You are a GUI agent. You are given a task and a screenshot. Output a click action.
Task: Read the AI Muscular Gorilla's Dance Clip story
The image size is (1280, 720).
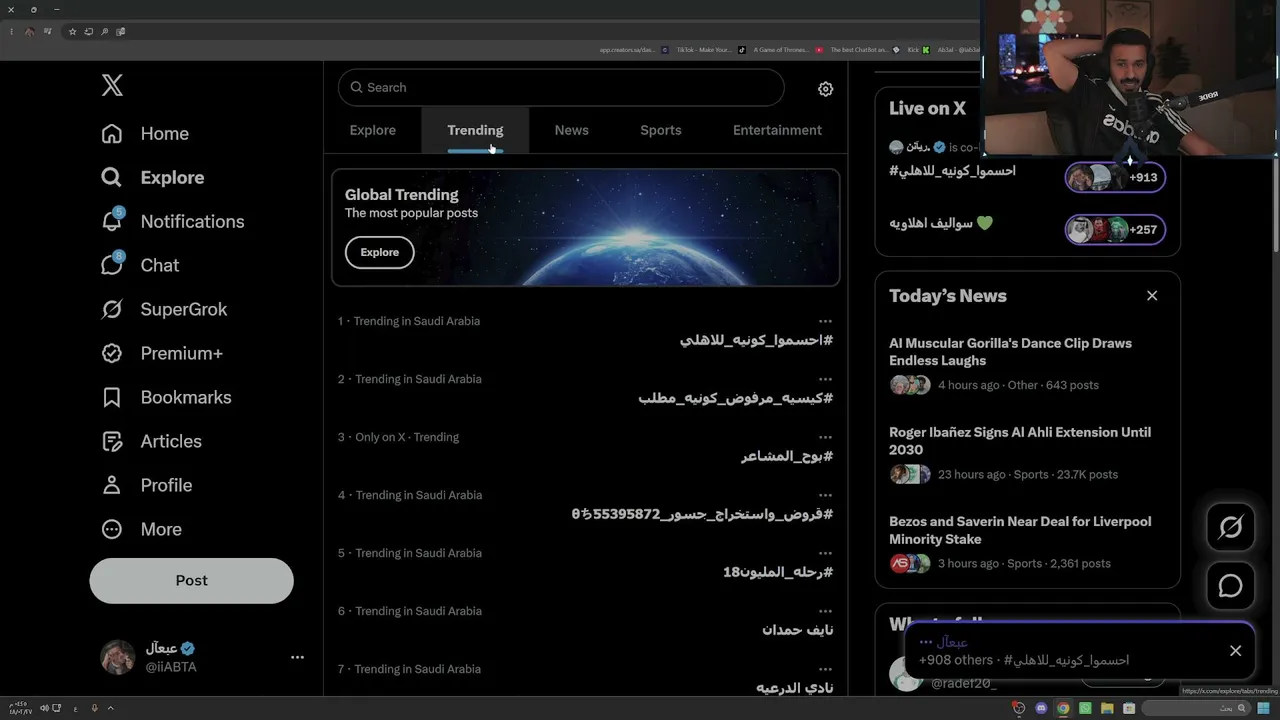1010,352
